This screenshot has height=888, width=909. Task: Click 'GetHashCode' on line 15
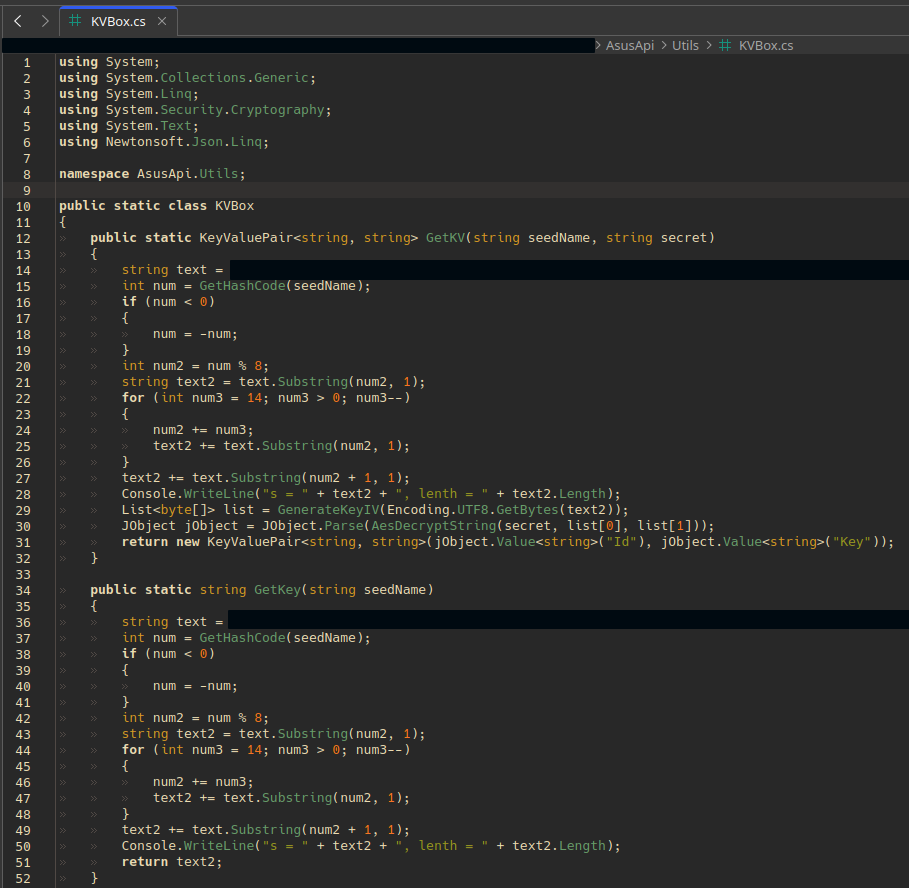(x=242, y=286)
